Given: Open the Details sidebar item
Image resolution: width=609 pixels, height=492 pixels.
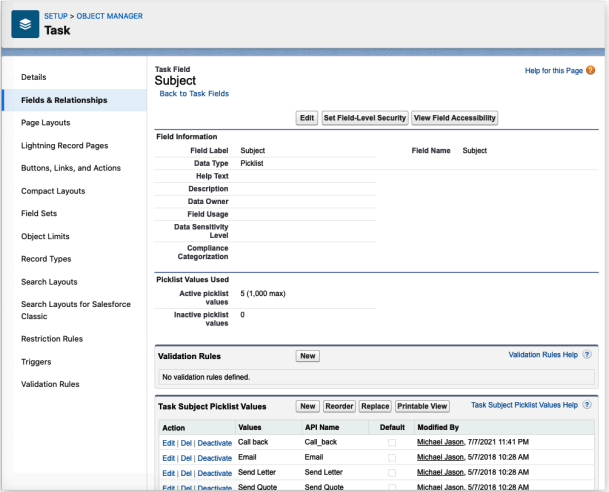Looking at the screenshot, I should pos(34,77).
